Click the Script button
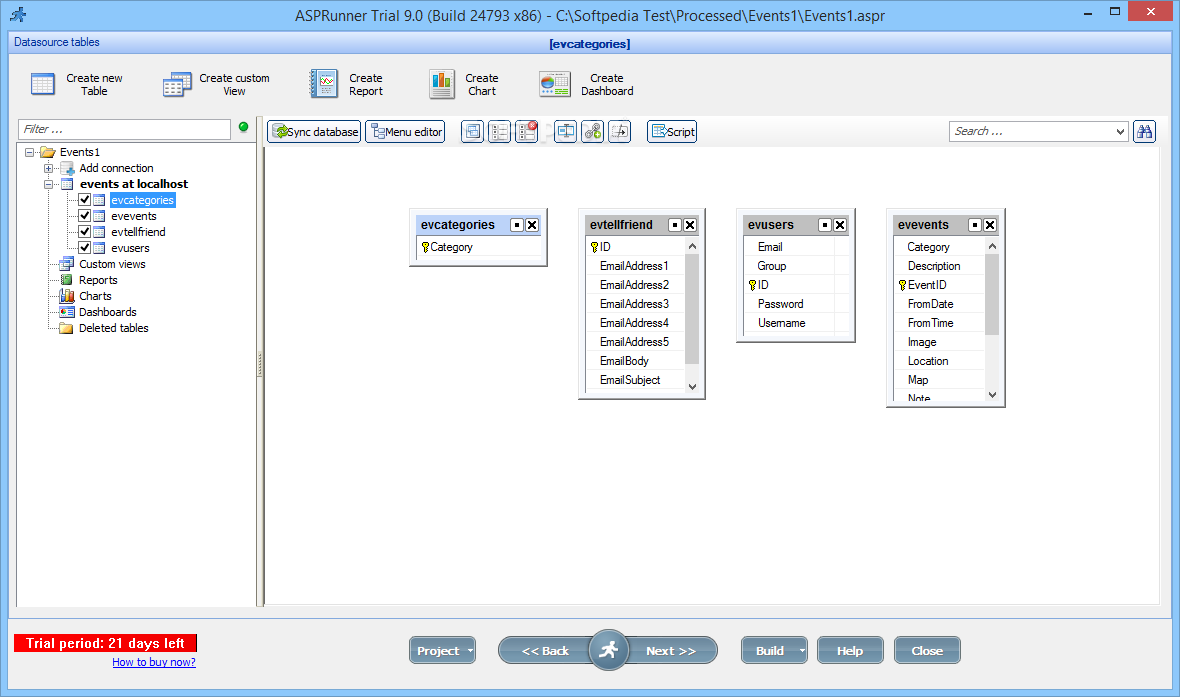The height and width of the screenshot is (697, 1180). [x=672, y=132]
